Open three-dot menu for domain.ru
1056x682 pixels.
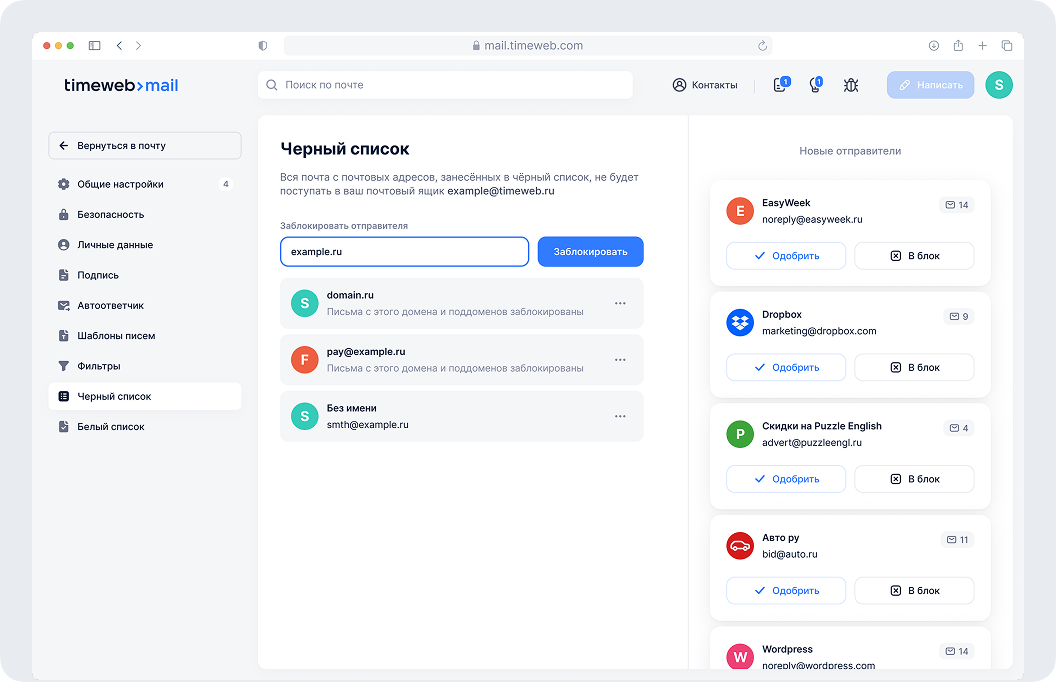coord(620,303)
